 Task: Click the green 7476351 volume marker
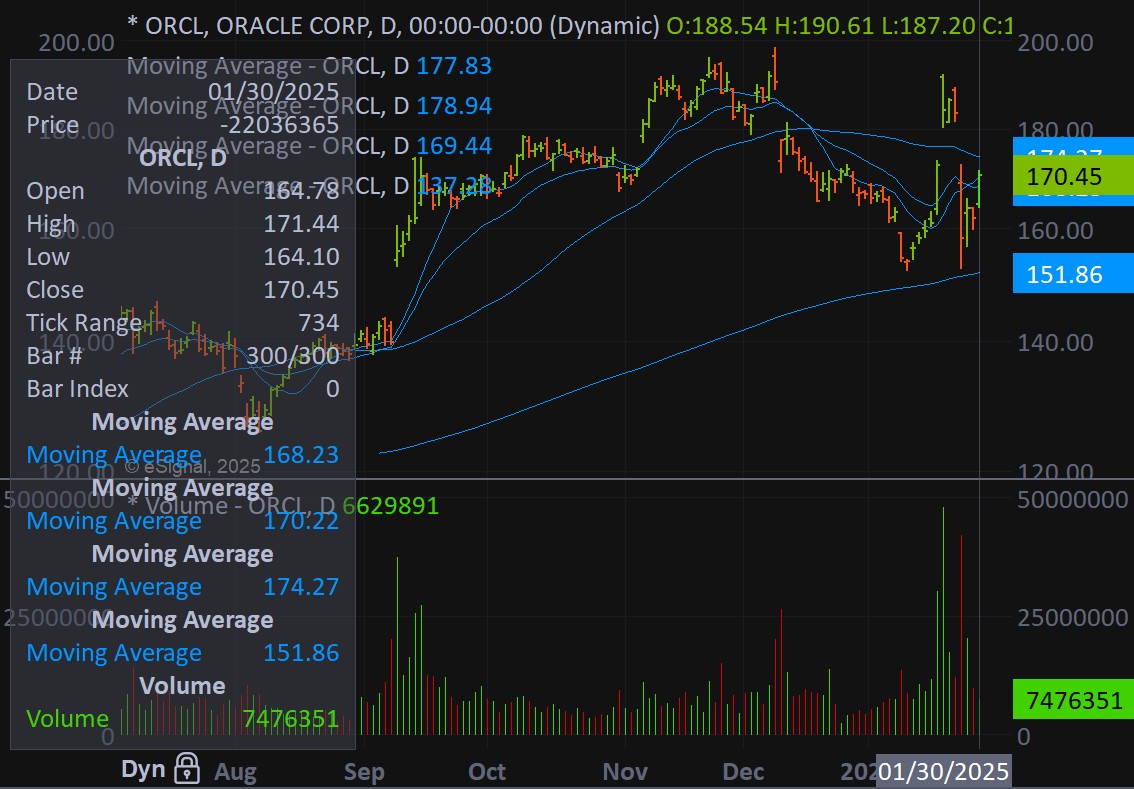[1073, 700]
